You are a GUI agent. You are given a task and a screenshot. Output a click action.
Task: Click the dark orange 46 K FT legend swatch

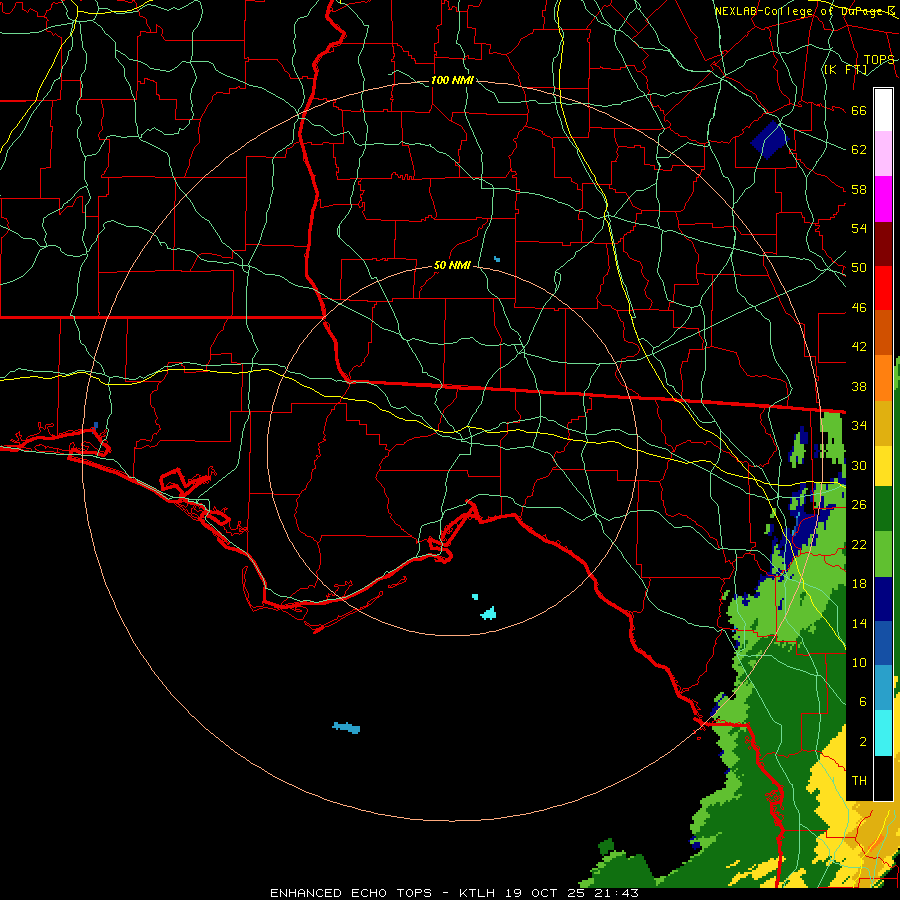(x=883, y=332)
